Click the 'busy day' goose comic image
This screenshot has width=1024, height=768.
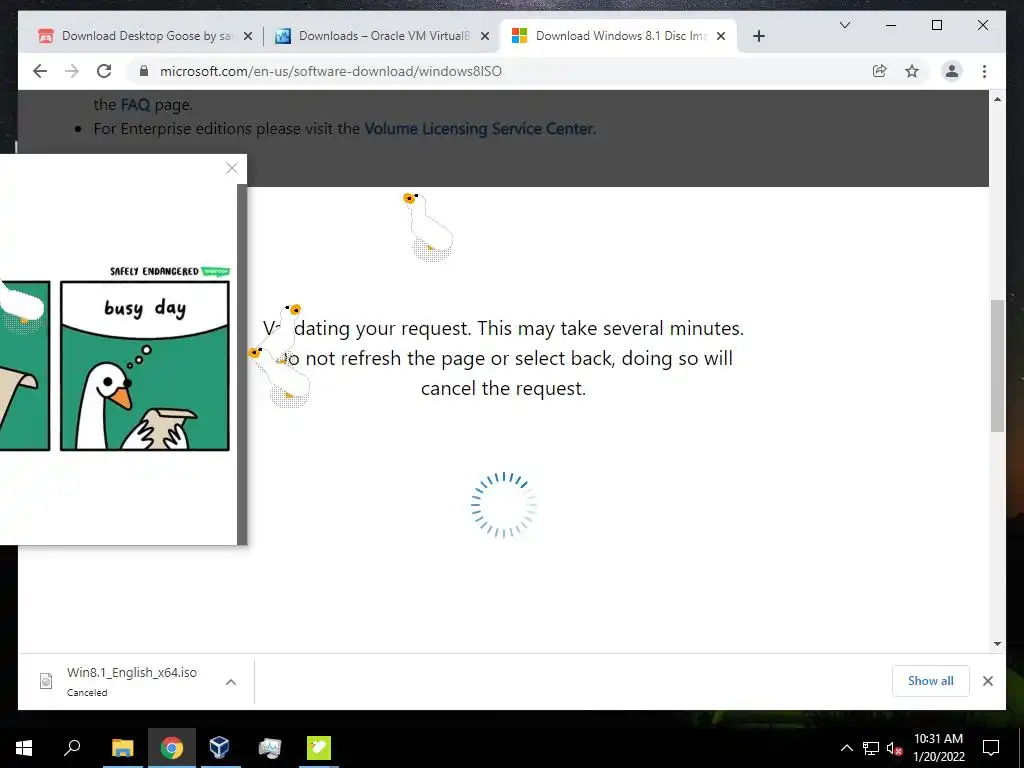pyautogui.click(x=144, y=366)
